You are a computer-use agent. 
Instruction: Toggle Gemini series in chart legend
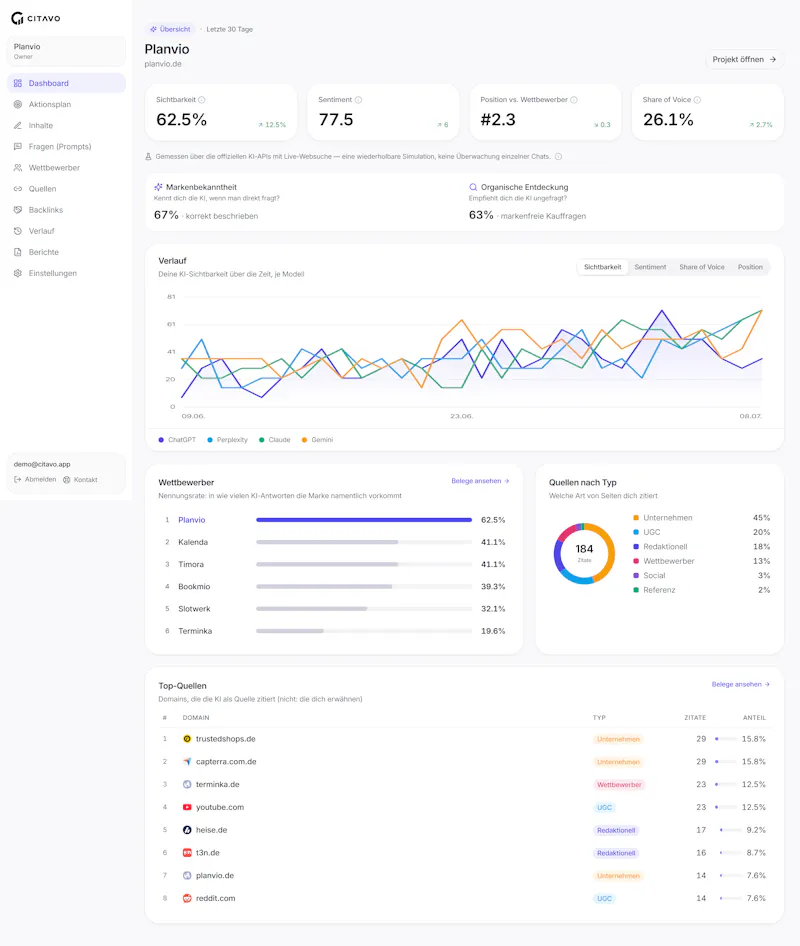point(317,440)
